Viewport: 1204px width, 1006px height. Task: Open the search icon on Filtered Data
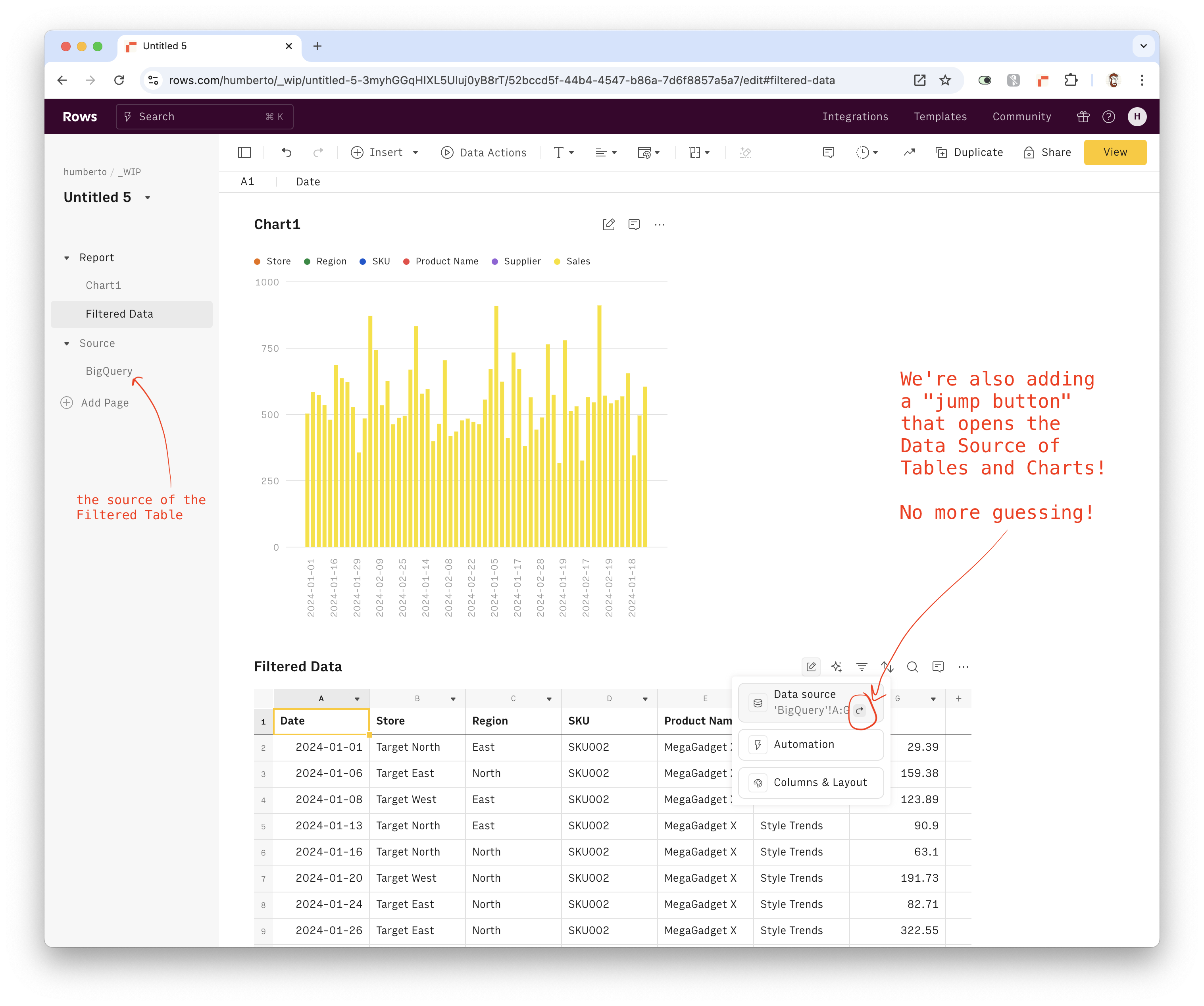coord(912,667)
